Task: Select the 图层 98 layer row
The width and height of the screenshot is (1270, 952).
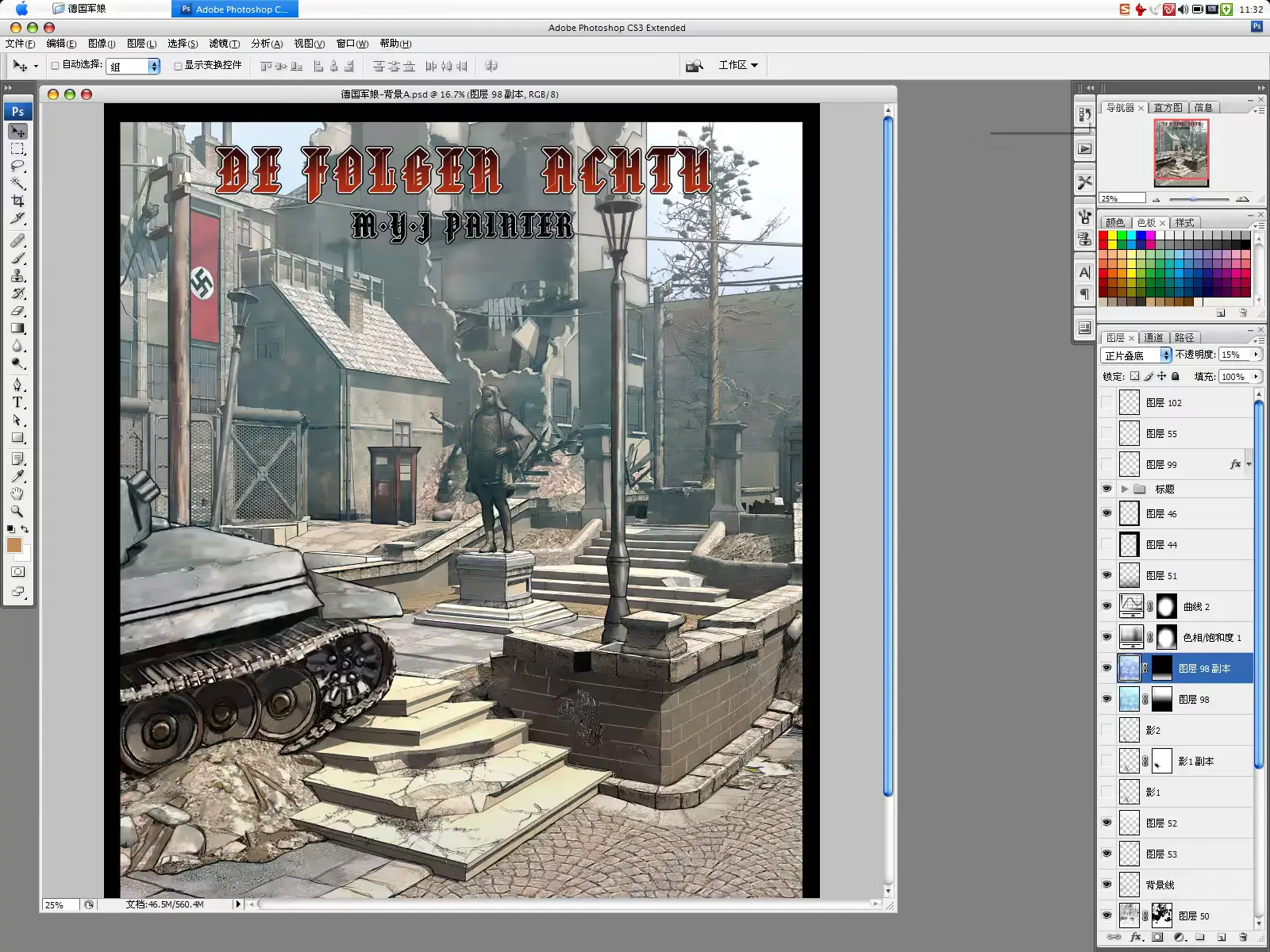Action: pos(1176,699)
